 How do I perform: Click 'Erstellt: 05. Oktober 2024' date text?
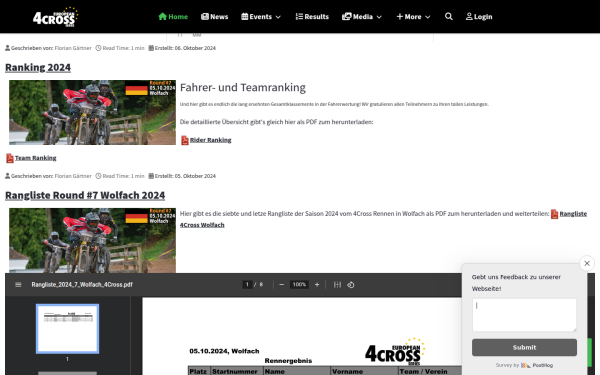click(185, 176)
